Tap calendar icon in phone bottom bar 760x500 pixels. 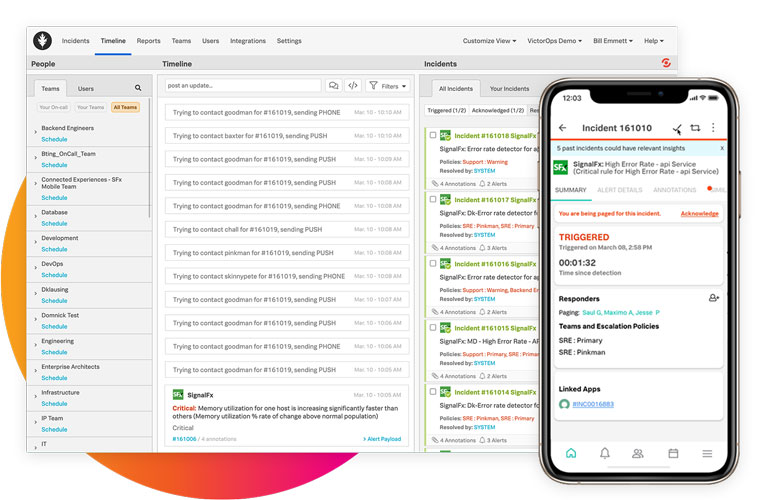(673, 453)
